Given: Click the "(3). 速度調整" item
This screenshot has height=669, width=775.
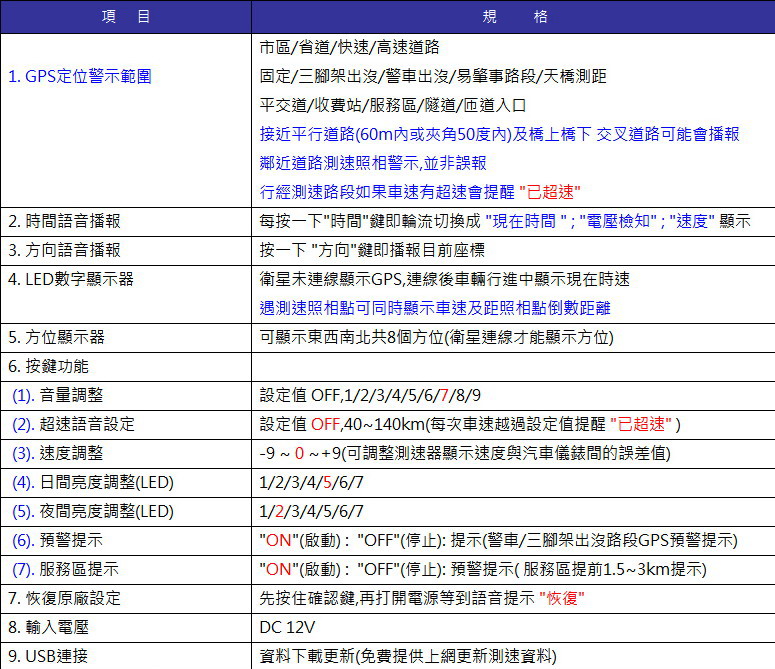Looking at the screenshot, I should (59, 453).
